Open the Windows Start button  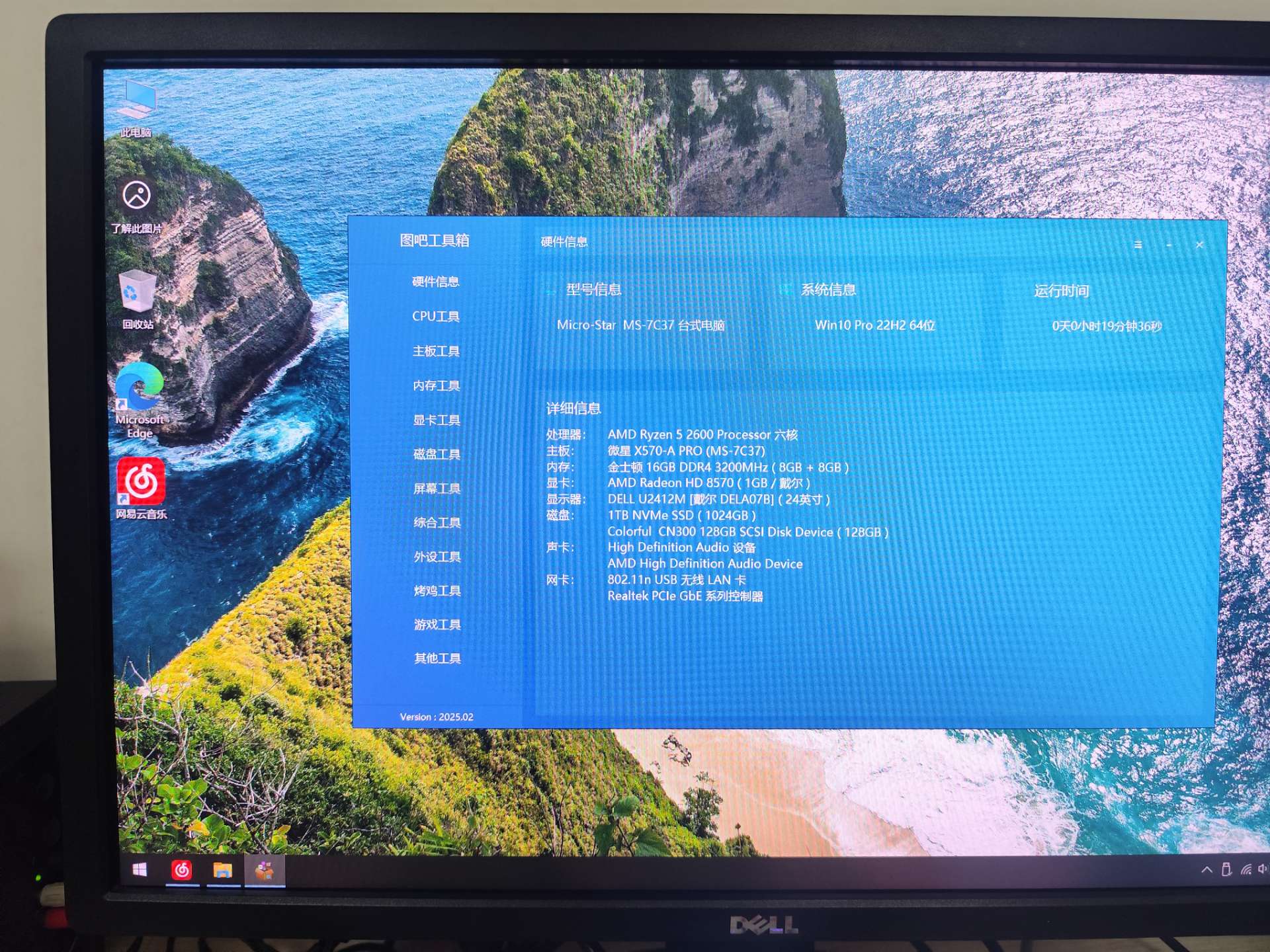pyautogui.click(x=140, y=870)
